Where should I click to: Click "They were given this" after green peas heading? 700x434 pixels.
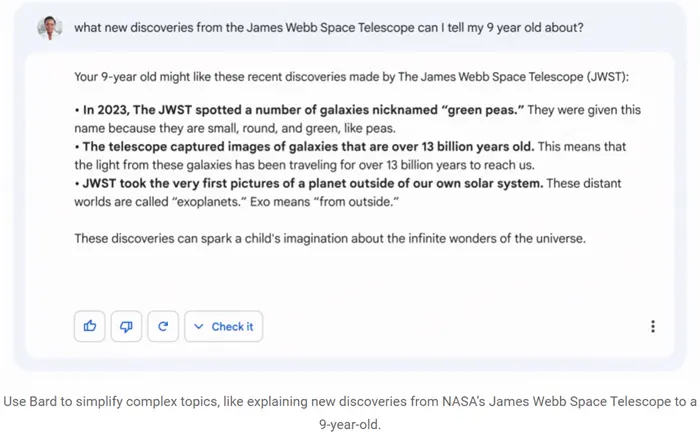click(x=584, y=110)
